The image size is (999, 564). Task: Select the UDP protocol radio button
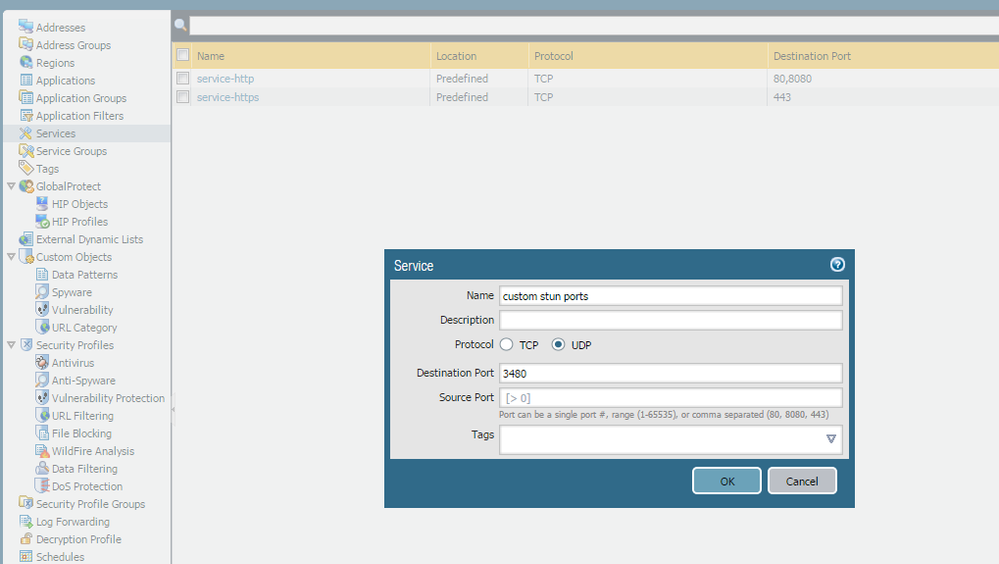pos(559,345)
